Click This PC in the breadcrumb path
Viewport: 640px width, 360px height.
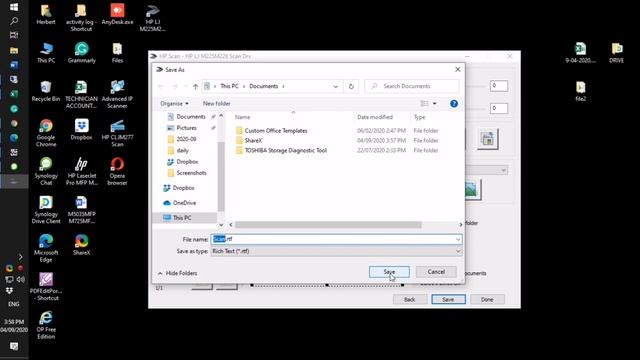pos(229,86)
